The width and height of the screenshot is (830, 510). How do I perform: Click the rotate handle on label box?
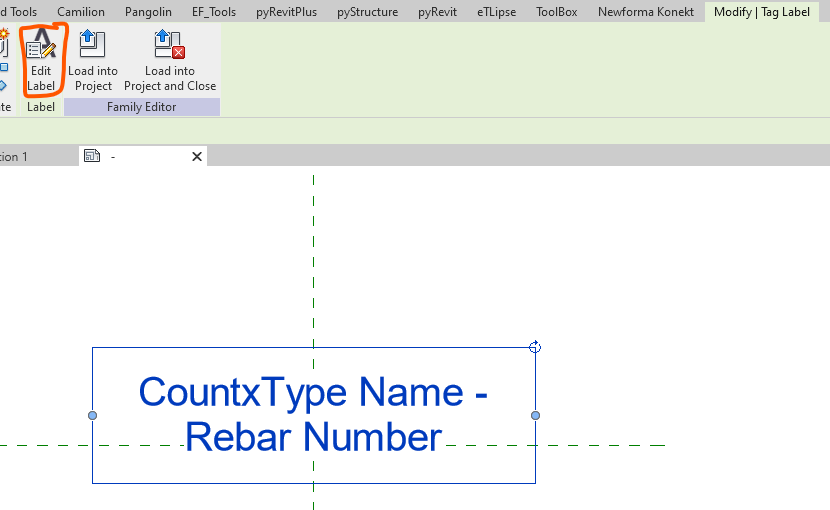(535, 347)
